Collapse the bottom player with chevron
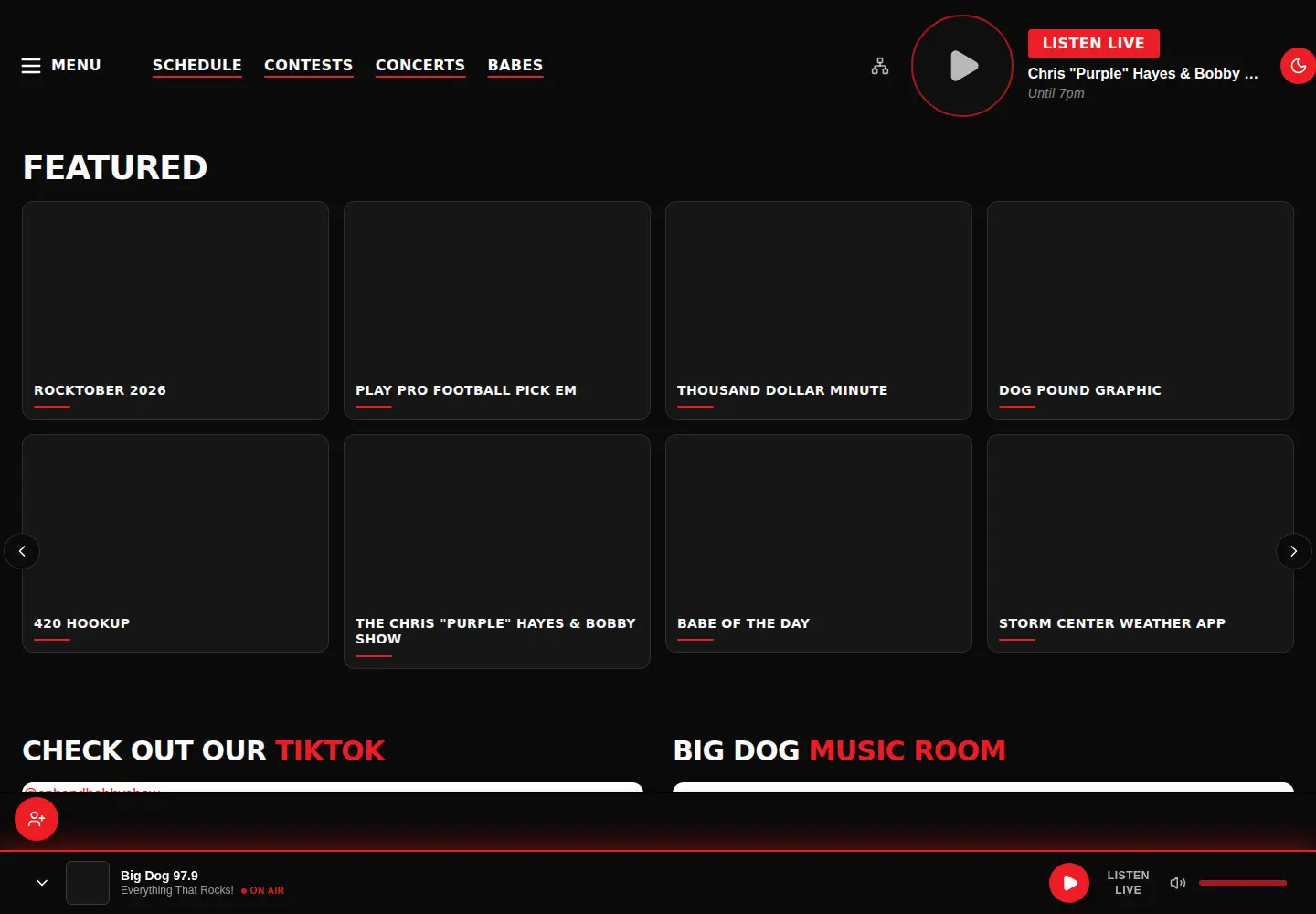The image size is (1316, 914). pos(42,883)
